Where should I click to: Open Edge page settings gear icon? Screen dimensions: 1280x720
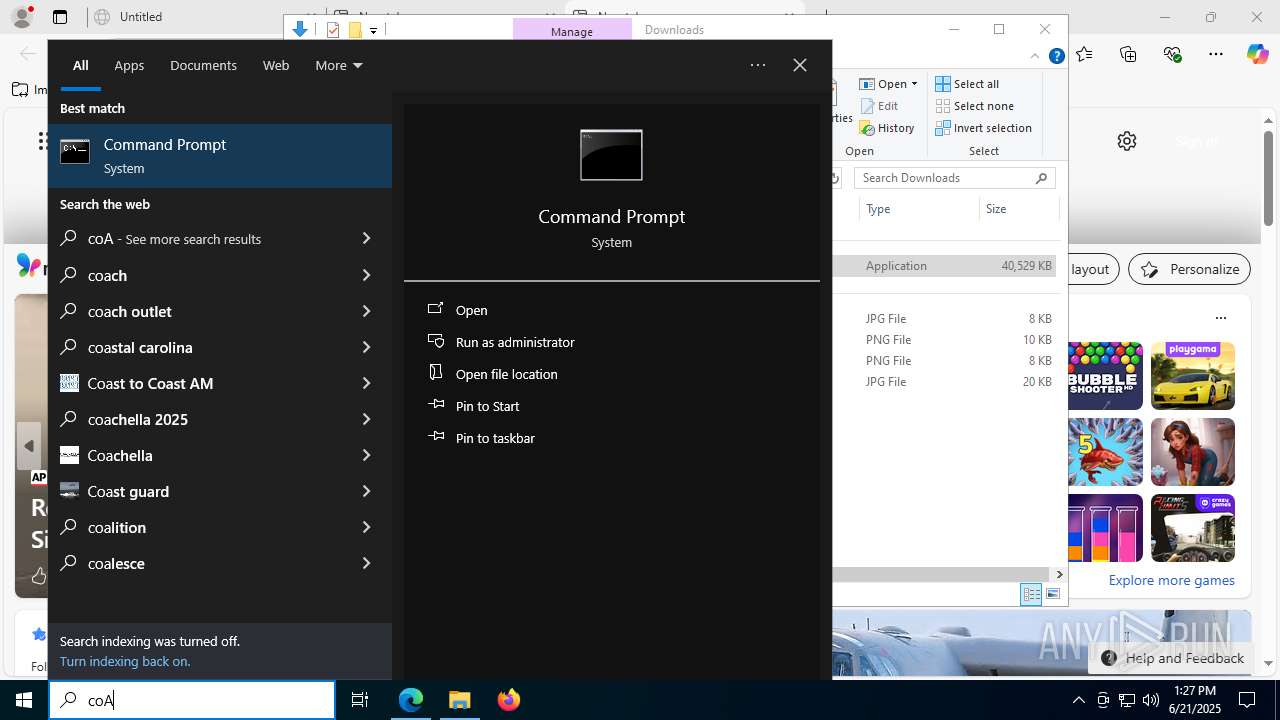(x=1127, y=141)
